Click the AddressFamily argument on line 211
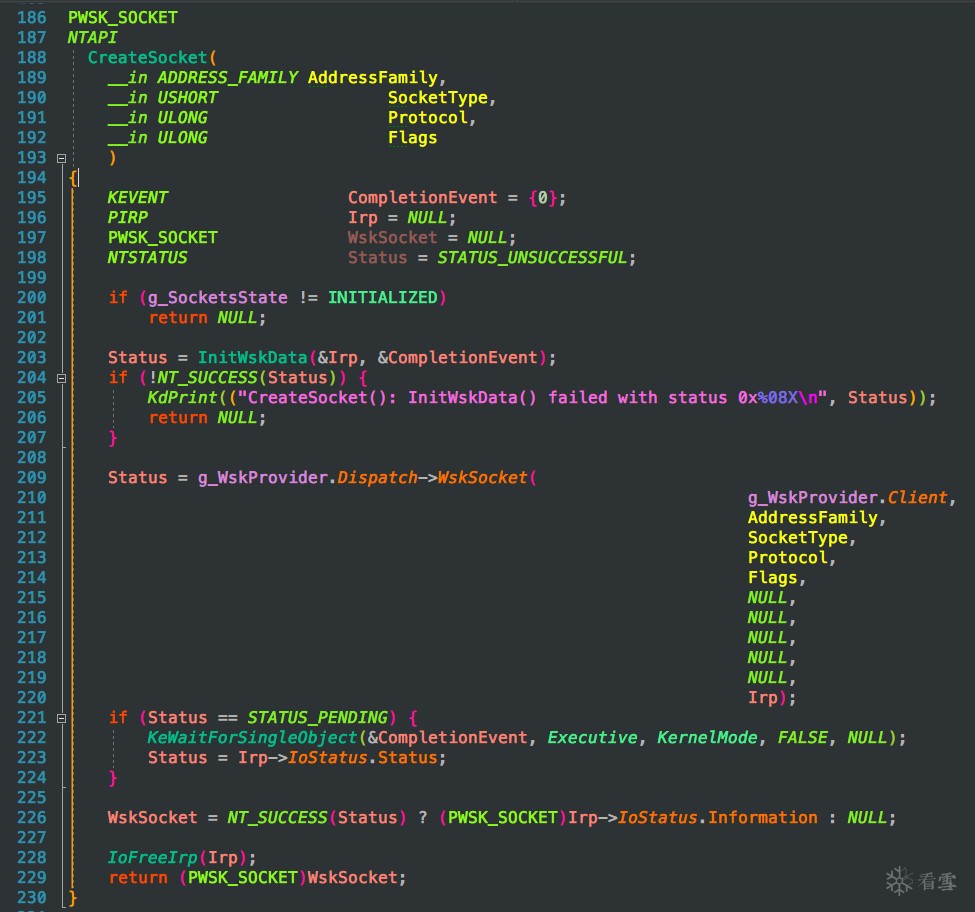The image size is (975, 912). (x=813, y=518)
